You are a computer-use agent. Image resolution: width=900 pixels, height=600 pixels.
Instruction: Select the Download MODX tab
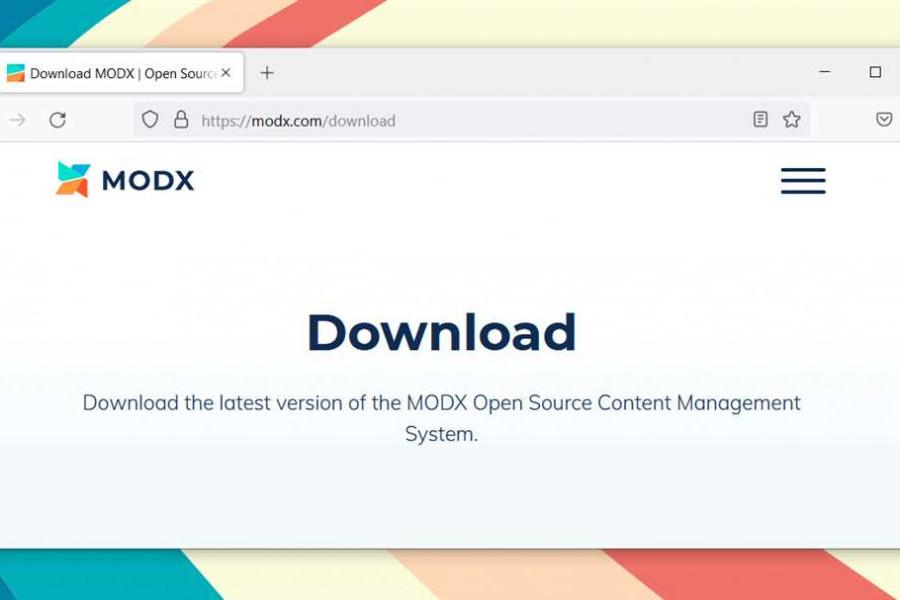pyautogui.click(x=122, y=73)
